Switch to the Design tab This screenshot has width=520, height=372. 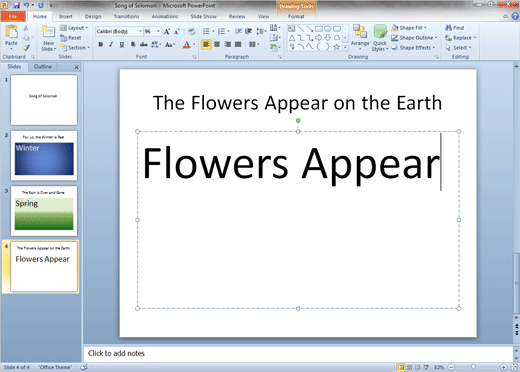[x=93, y=16]
